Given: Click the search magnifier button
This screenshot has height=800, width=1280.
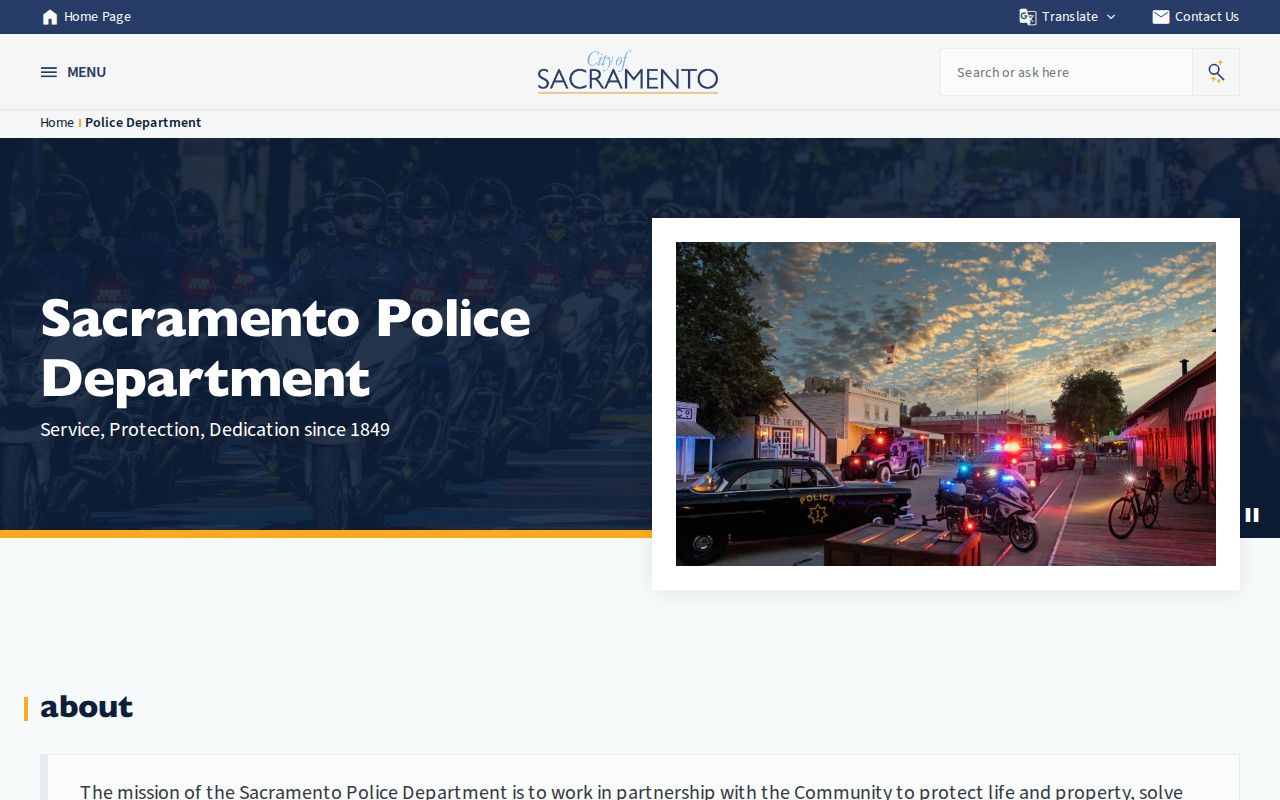Looking at the screenshot, I should pos(1216,72).
